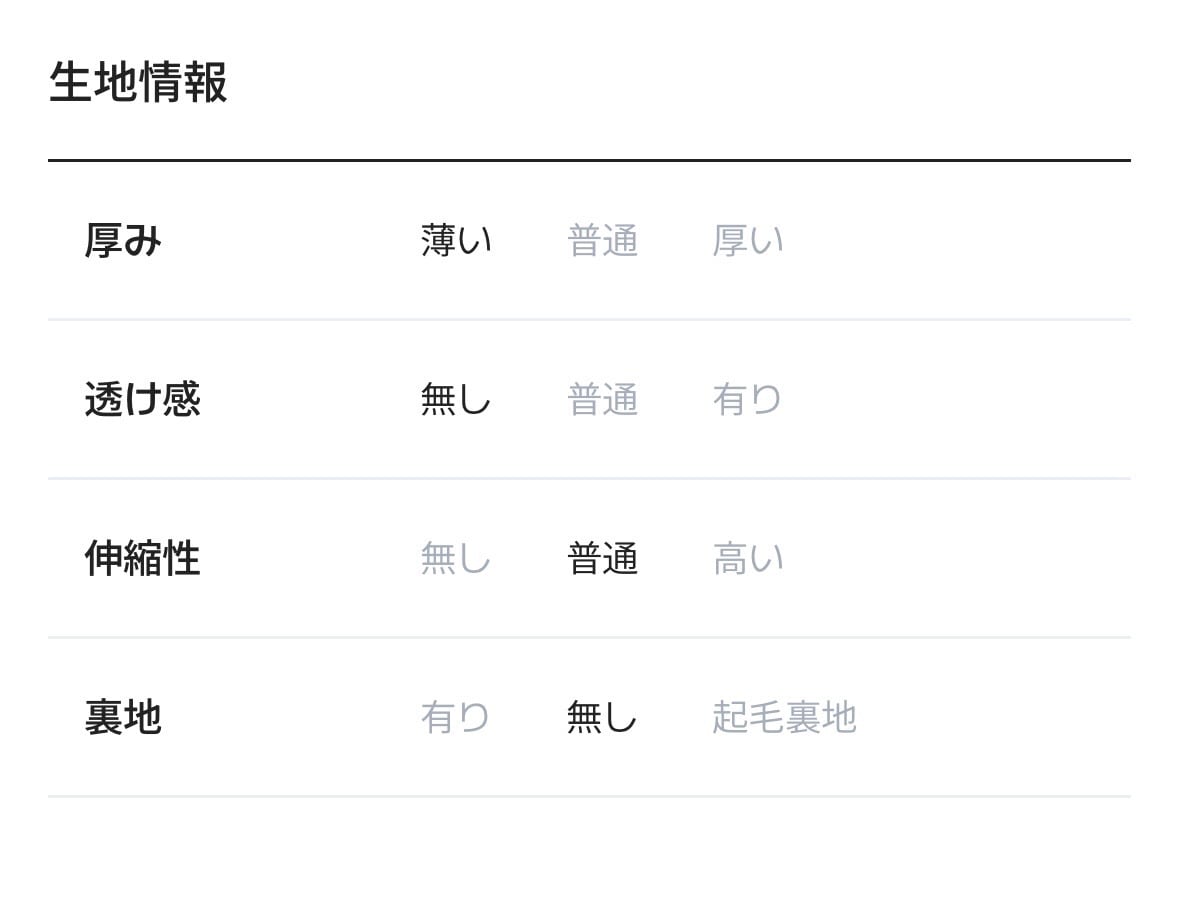
Task: Click the 厚み row label
Action: click(x=123, y=241)
